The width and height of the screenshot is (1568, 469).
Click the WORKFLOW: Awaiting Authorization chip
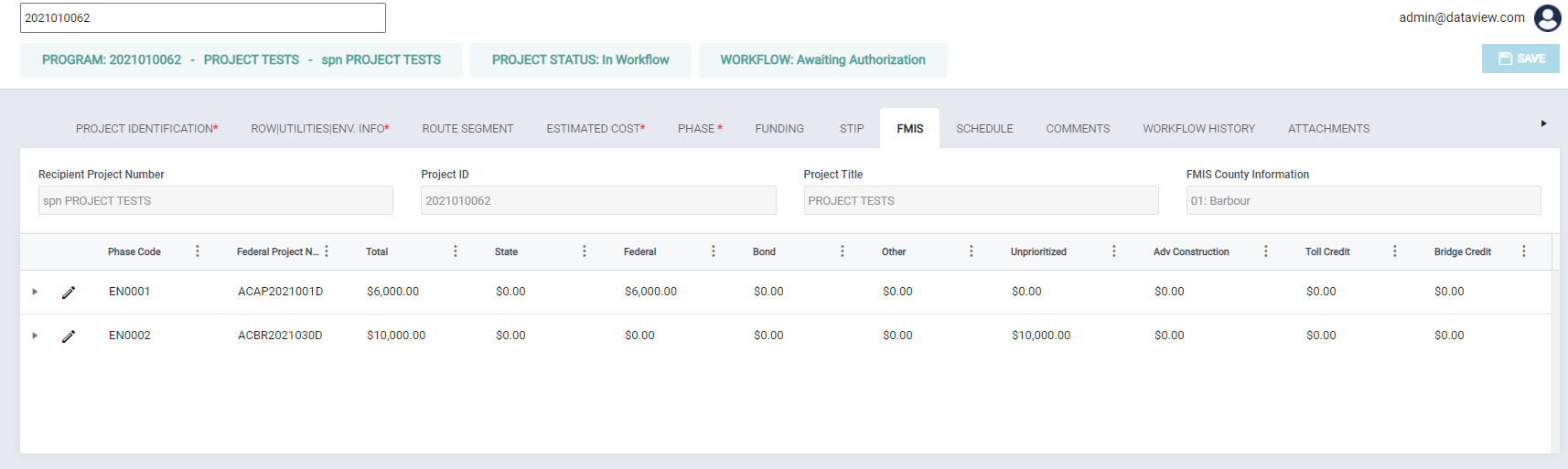click(822, 60)
